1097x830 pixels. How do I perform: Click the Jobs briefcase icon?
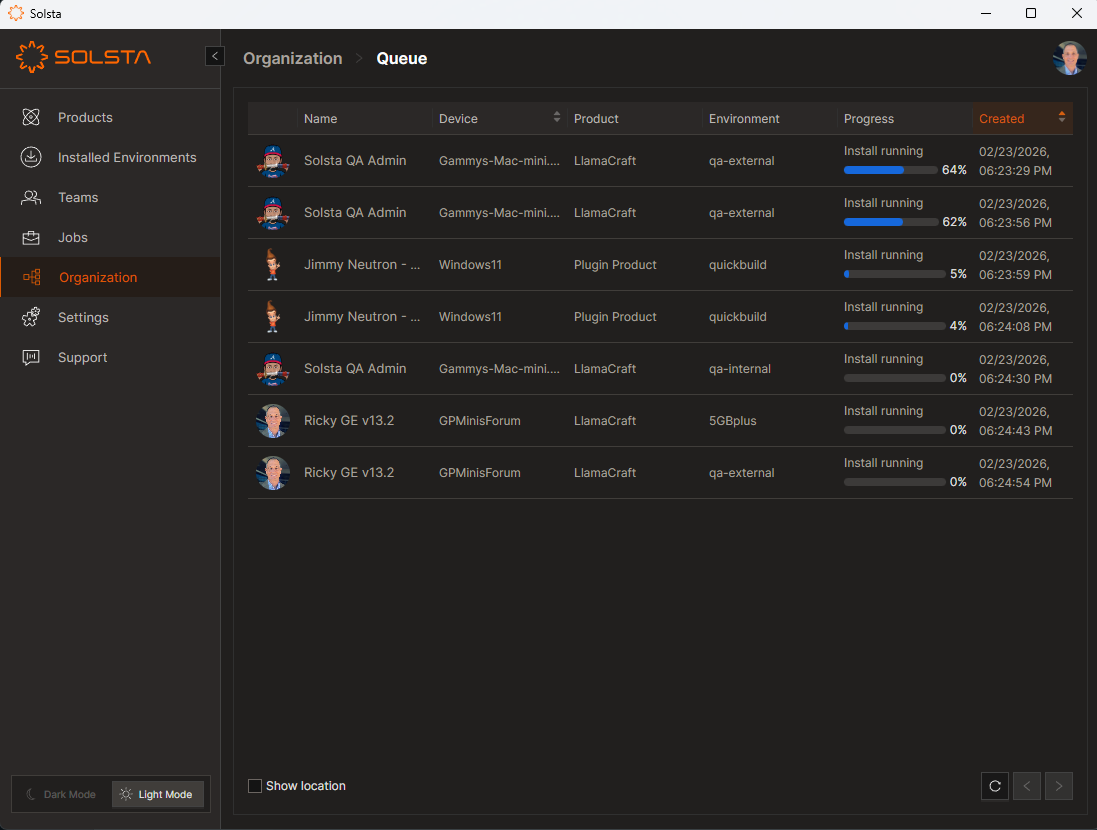point(31,237)
